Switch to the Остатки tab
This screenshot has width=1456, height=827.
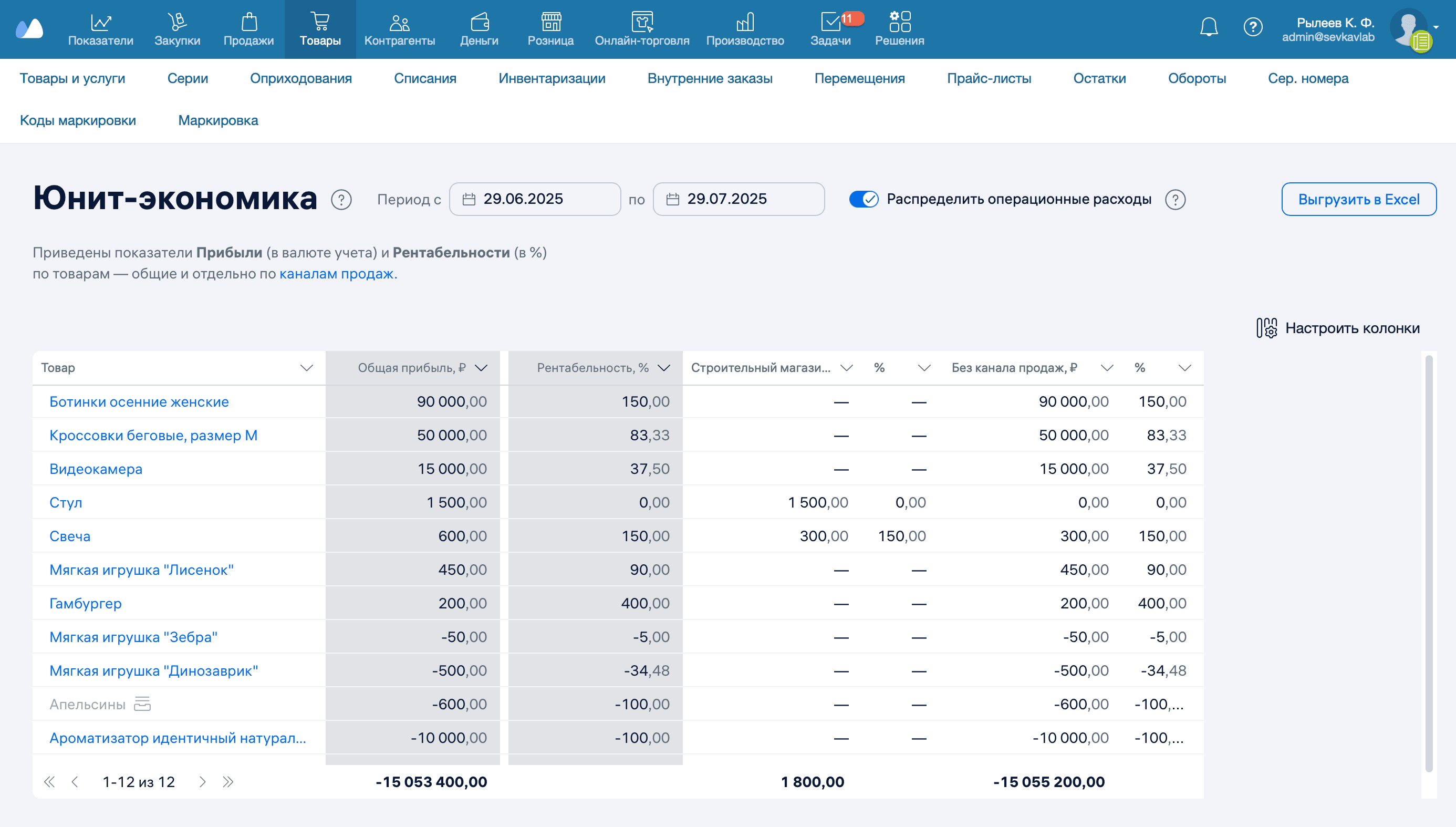click(1099, 78)
